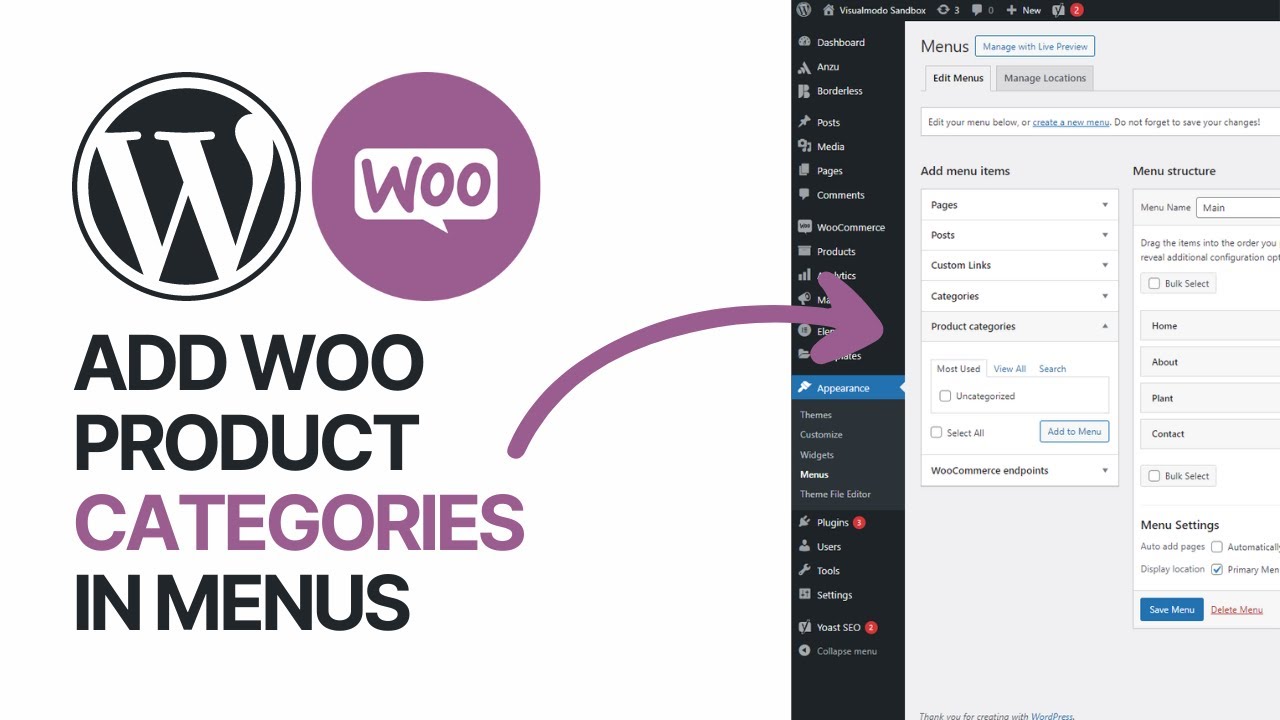Viewport: 1280px width, 720px height.
Task: Click the Users person icon
Action: [804, 546]
